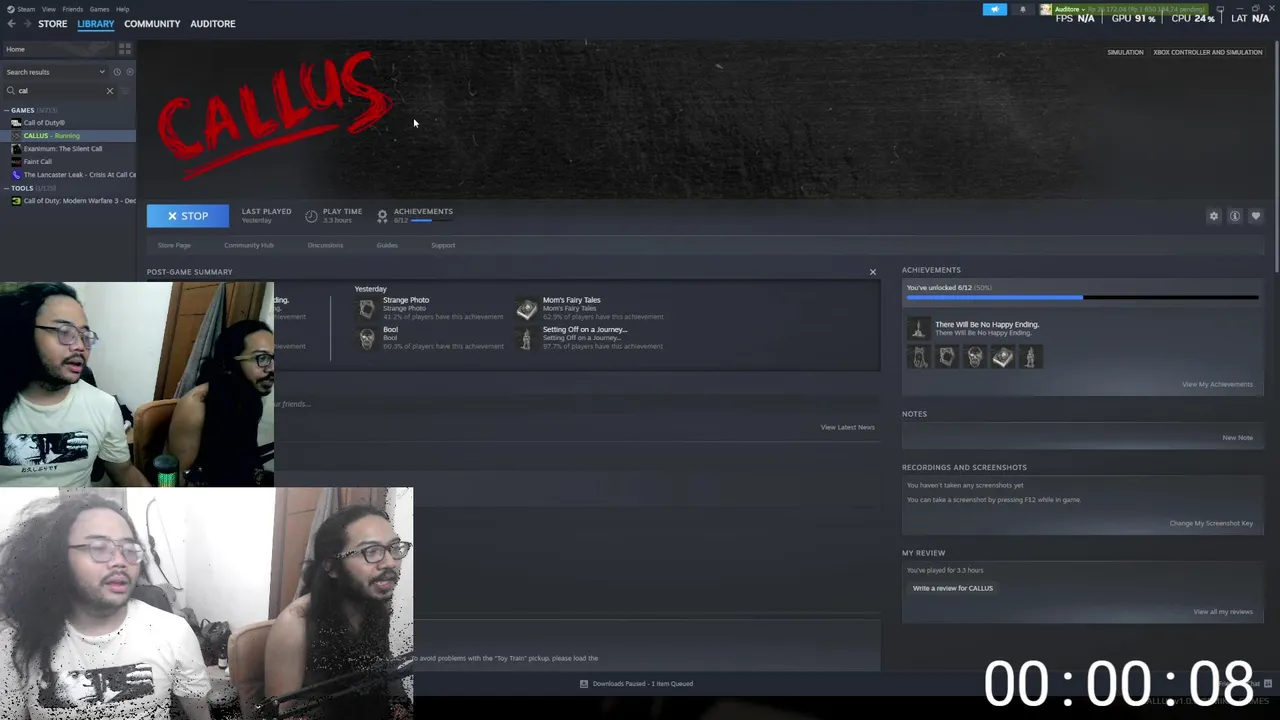1280x720 pixels.
Task: Clear the library search text
Action: click(x=110, y=91)
